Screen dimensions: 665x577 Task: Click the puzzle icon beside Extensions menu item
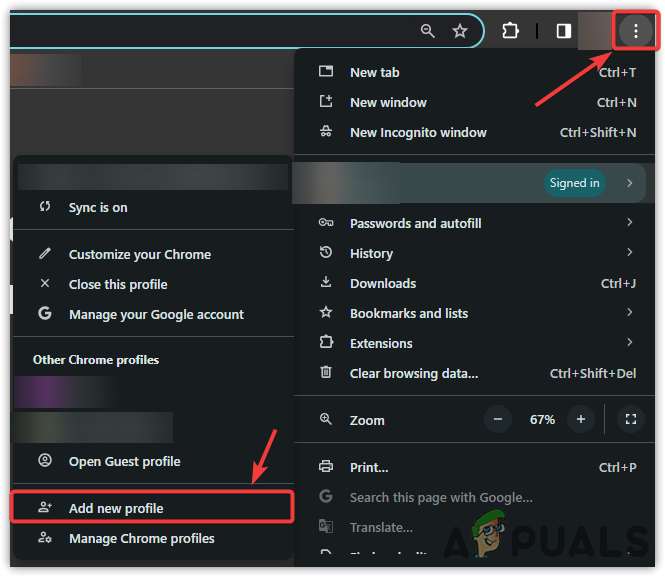coord(326,342)
